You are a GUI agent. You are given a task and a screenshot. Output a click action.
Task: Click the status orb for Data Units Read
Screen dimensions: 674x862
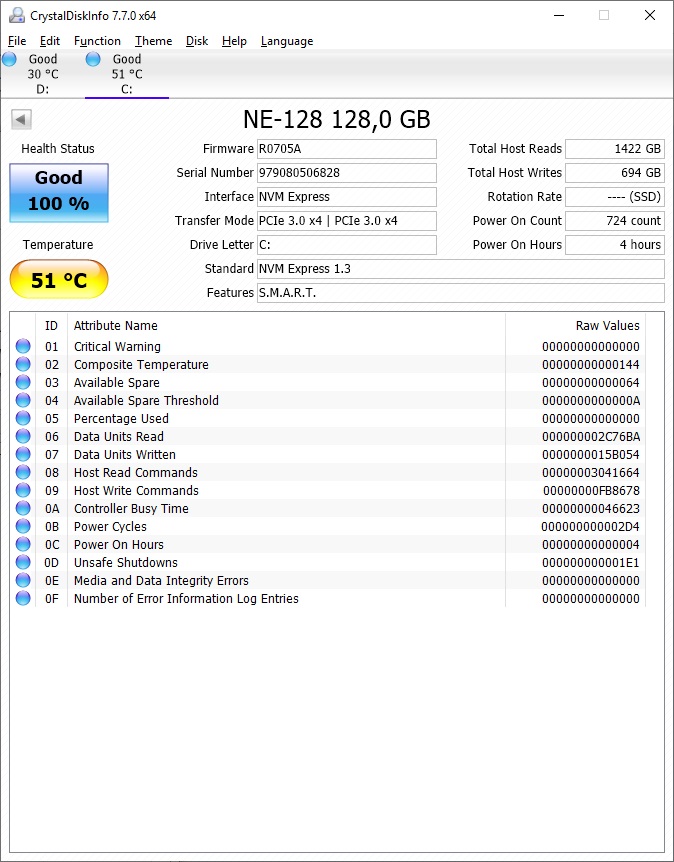[23, 436]
